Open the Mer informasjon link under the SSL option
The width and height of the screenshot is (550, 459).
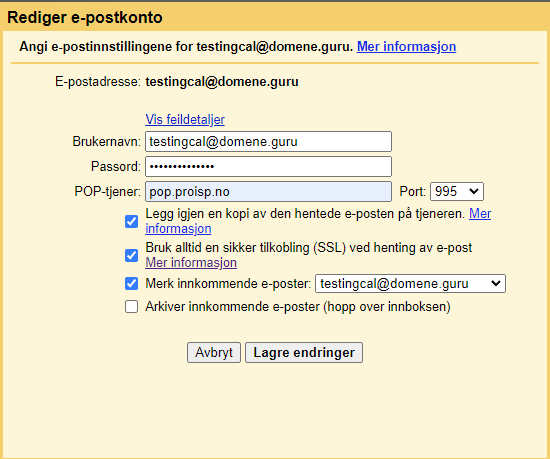point(191,263)
